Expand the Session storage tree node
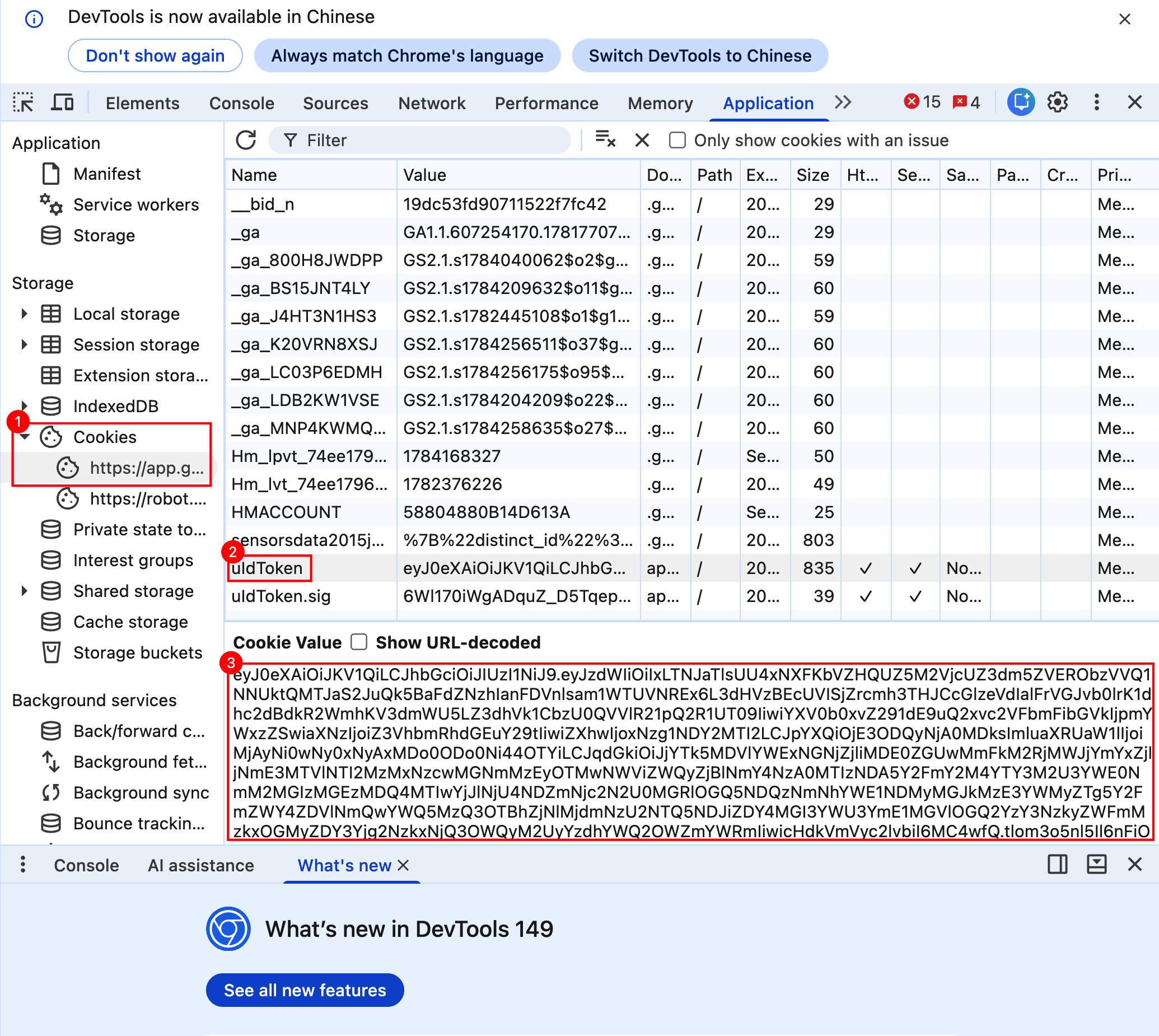1159x1036 pixels. pyautogui.click(x=24, y=344)
